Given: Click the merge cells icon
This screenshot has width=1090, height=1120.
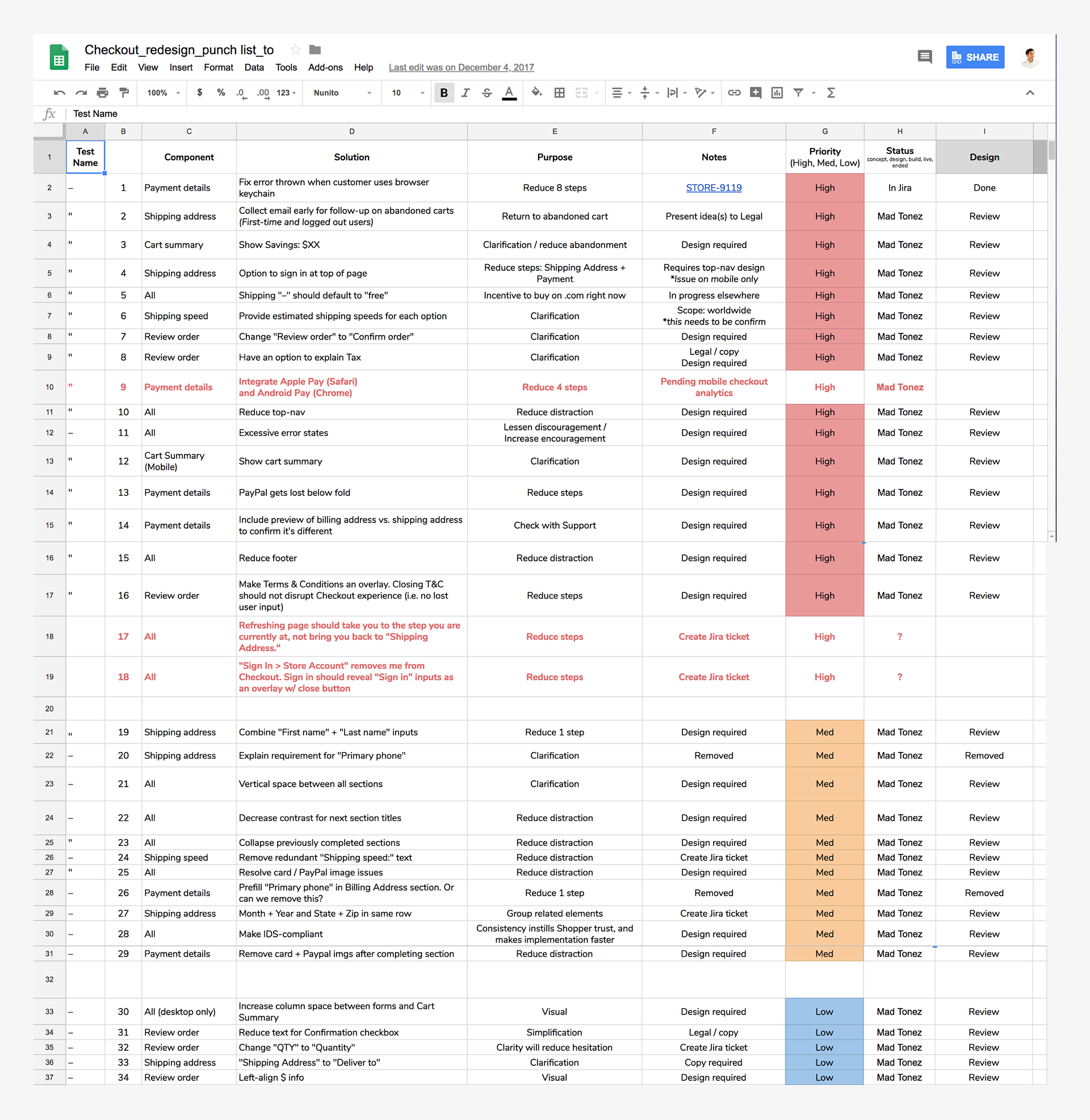Looking at the screenshot, I should pos(582,93).
